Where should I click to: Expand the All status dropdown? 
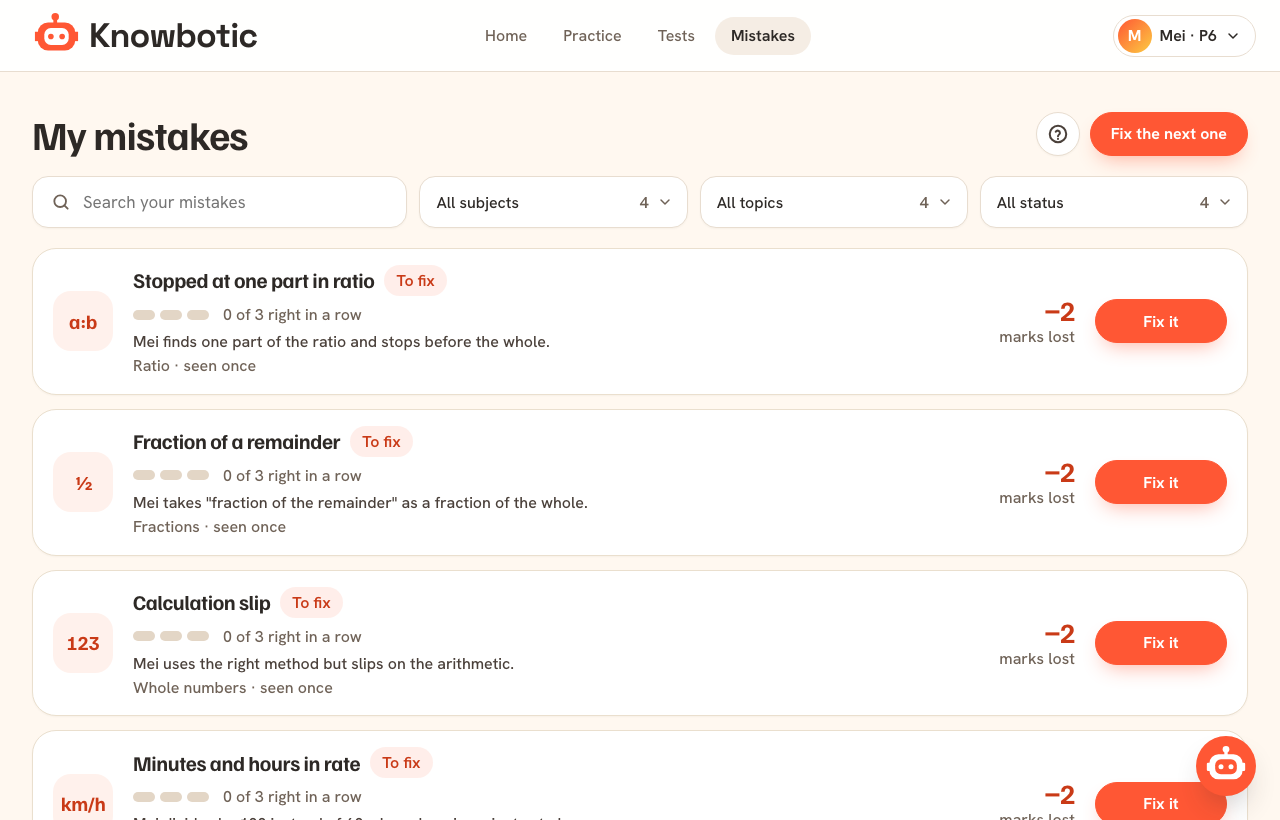[1114, 202]
